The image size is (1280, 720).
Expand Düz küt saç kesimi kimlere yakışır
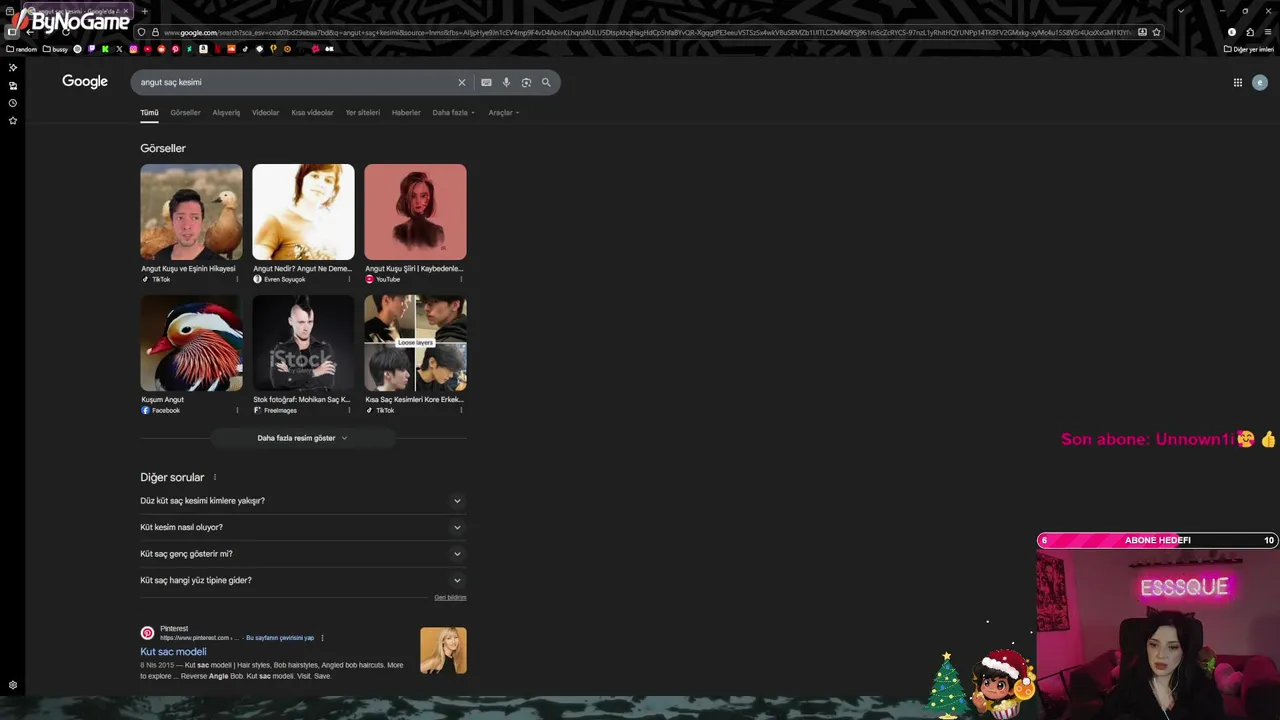(x=303, y=501)
